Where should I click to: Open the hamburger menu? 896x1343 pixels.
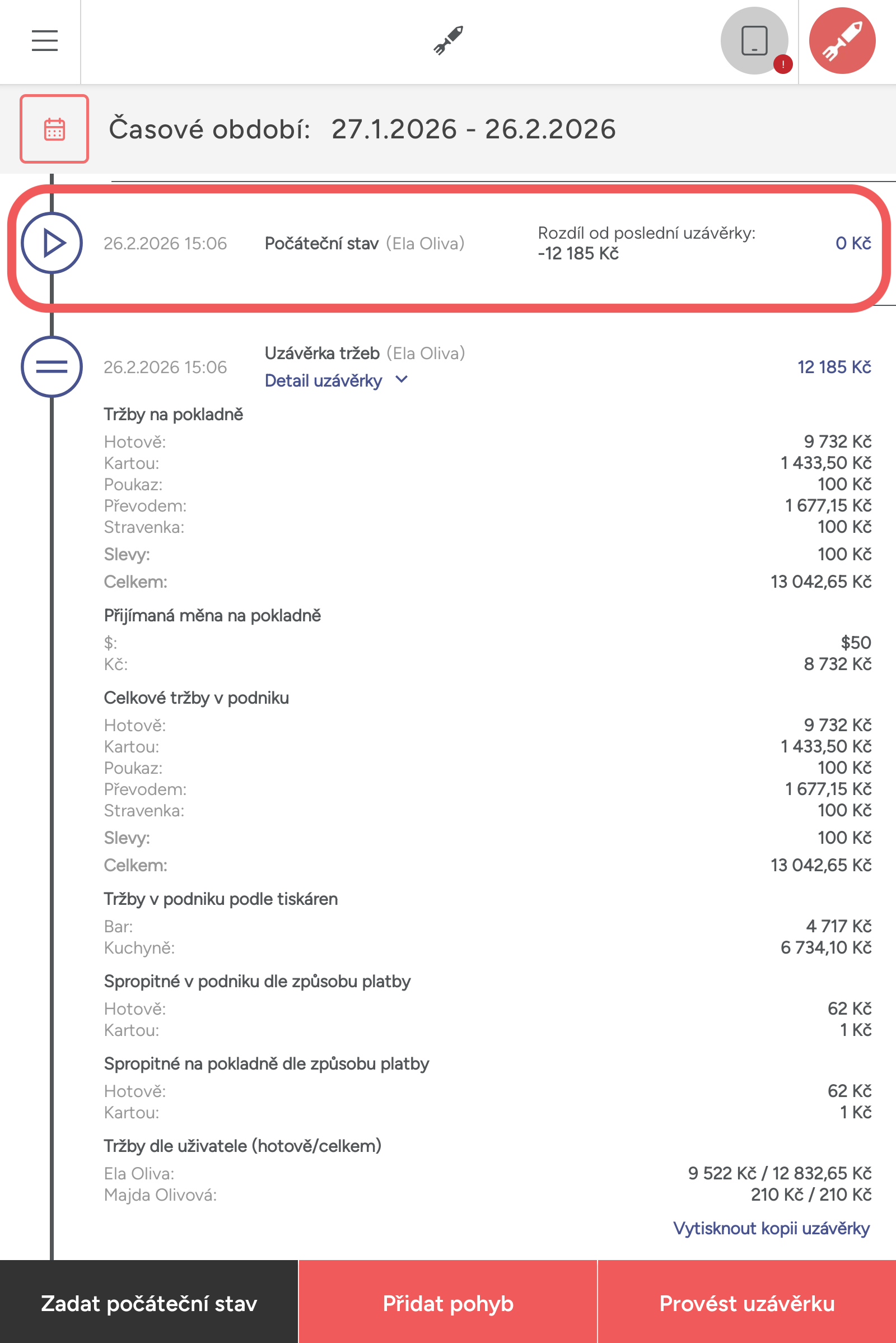(x=45, y=40)
